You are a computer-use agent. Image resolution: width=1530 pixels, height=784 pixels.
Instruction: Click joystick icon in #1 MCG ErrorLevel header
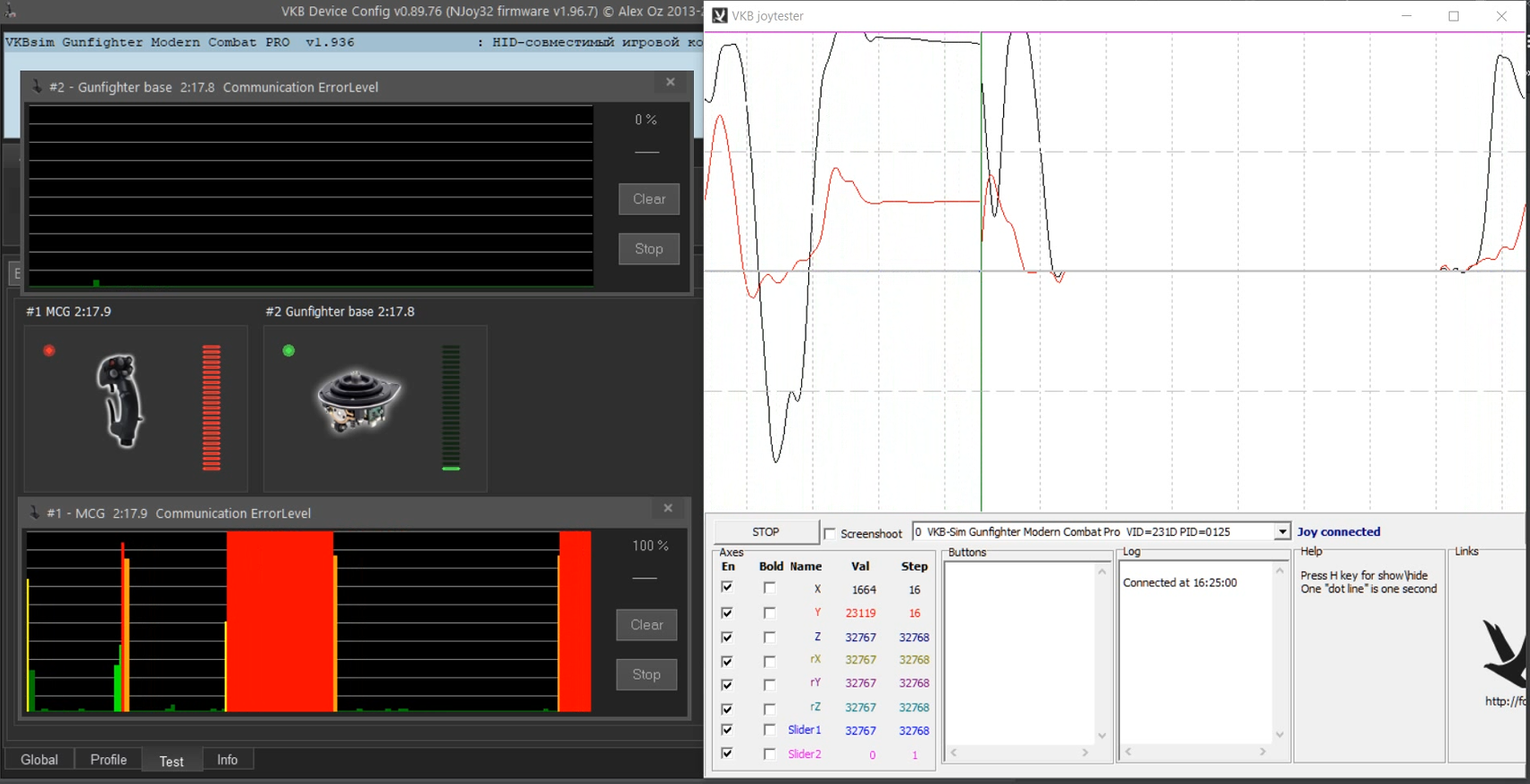click(34, 513)
